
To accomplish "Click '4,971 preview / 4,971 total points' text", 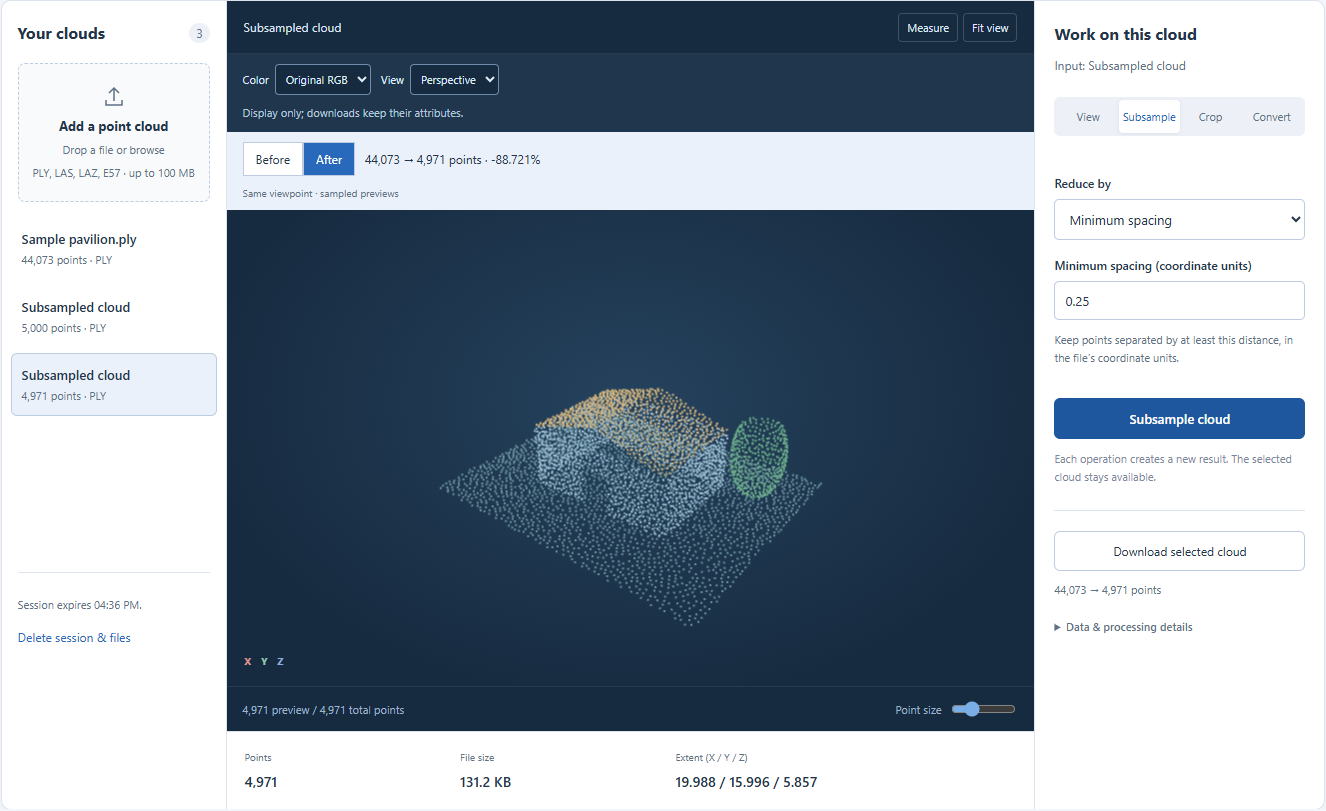I will [x=323, y=710].
